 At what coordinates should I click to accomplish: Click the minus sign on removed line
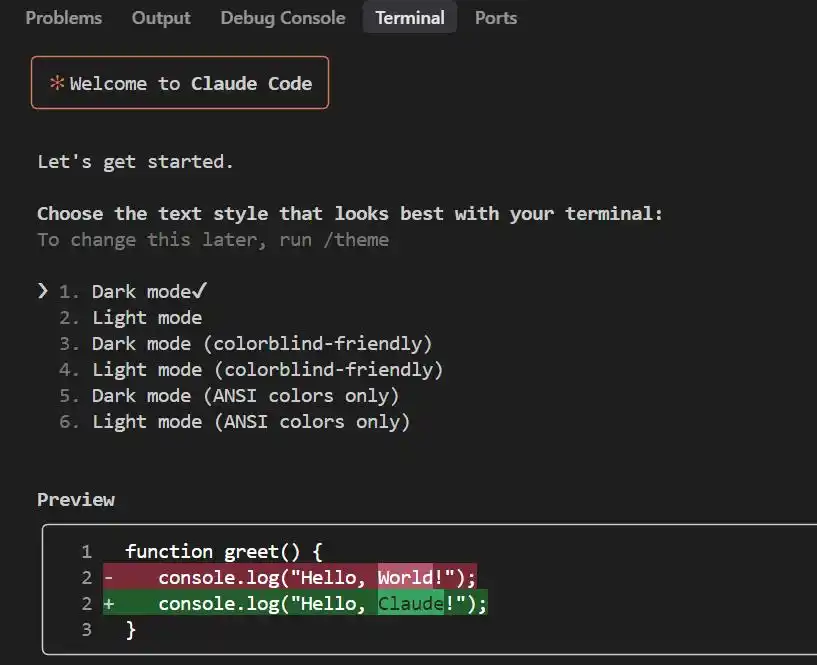(108, 577)
